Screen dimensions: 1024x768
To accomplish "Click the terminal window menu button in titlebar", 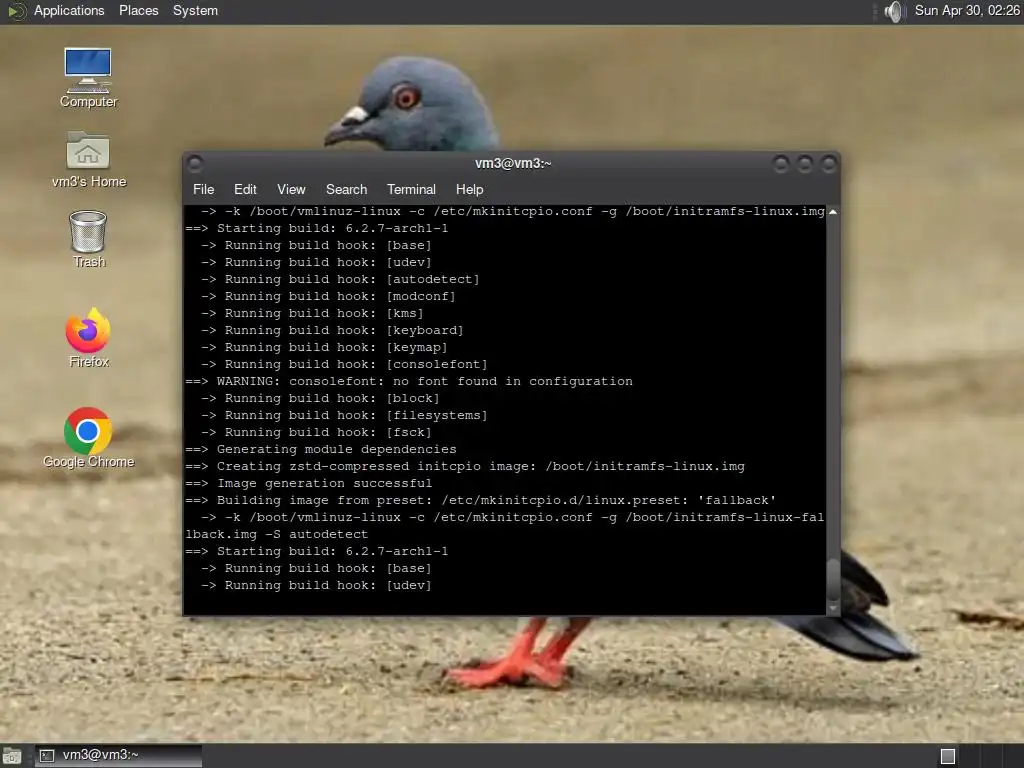I will tap(195, 163).
